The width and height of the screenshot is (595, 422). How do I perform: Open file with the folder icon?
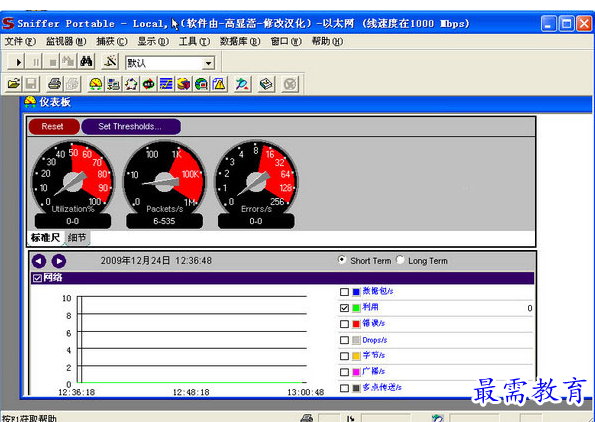[x=14, y=83]
